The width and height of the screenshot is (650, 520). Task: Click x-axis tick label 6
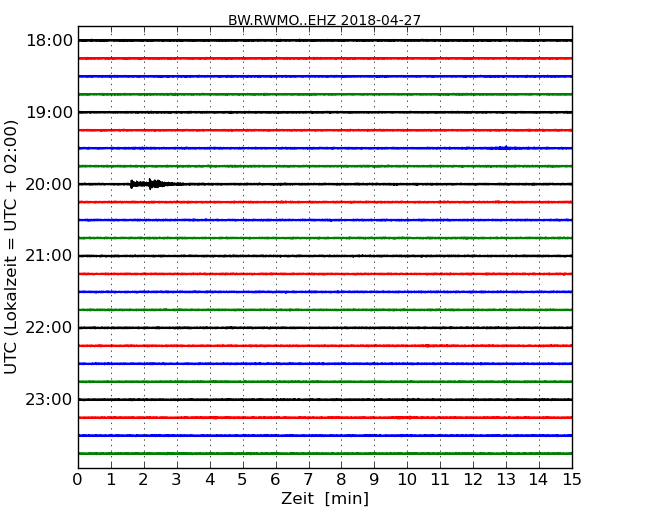275,480
